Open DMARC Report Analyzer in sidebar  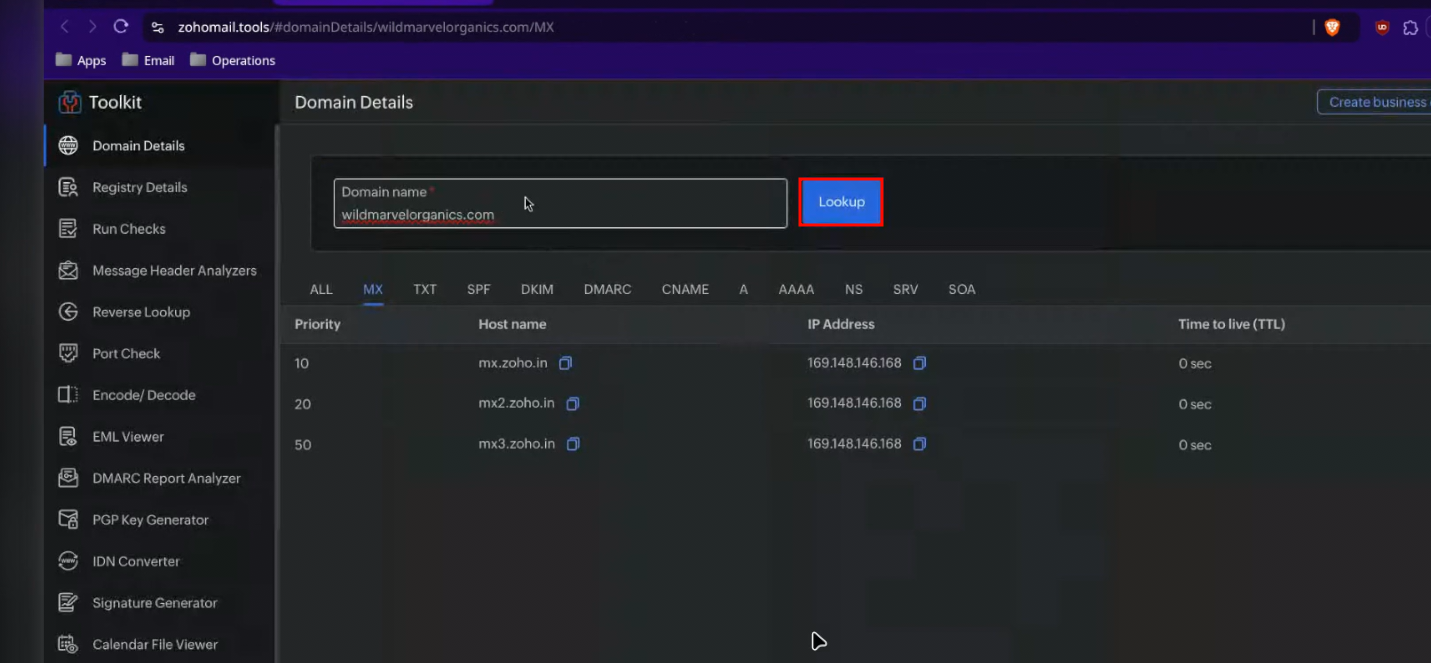click(166, 478)
